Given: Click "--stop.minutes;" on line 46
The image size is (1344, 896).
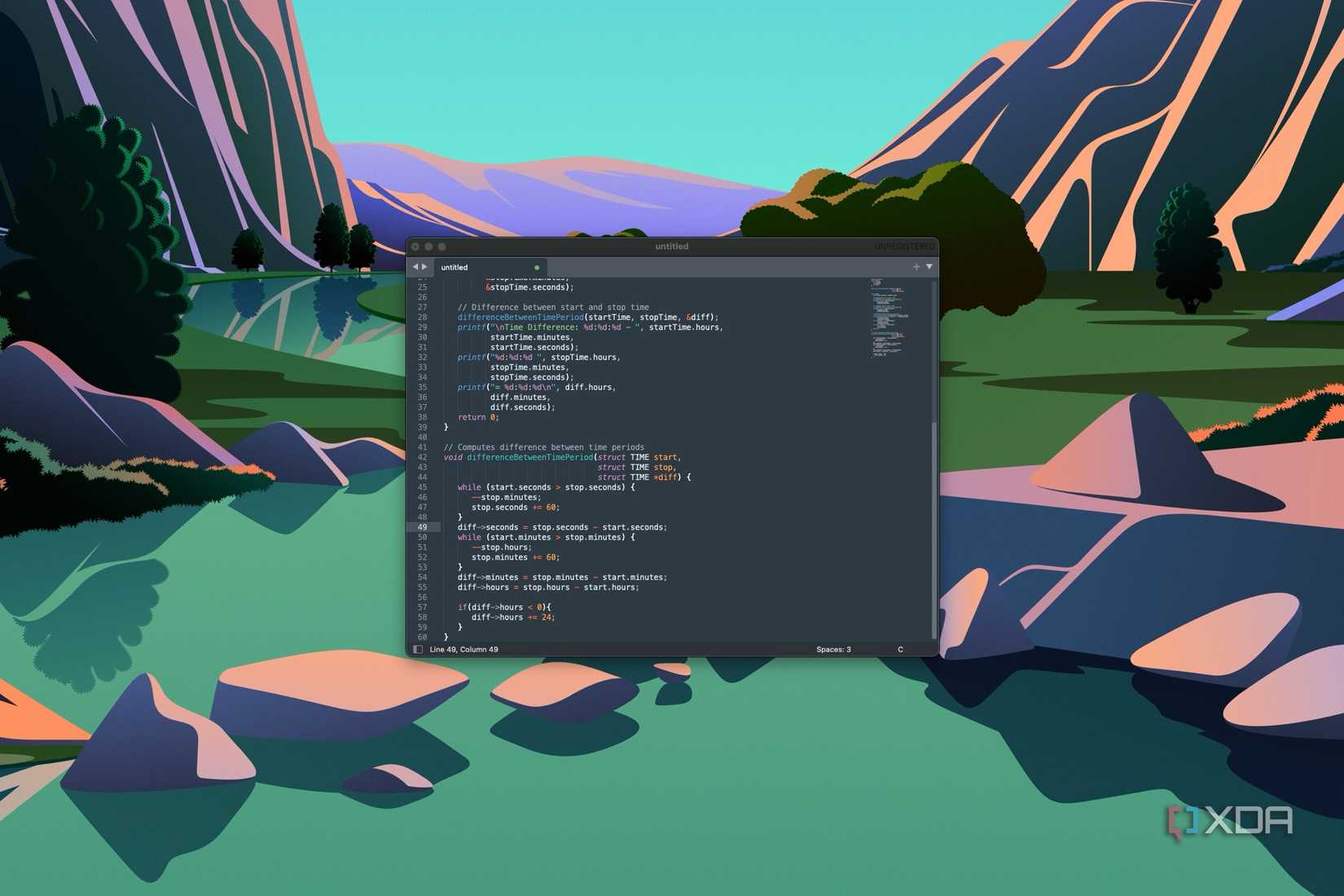Looking at the screenshot, I should point(506,497).
